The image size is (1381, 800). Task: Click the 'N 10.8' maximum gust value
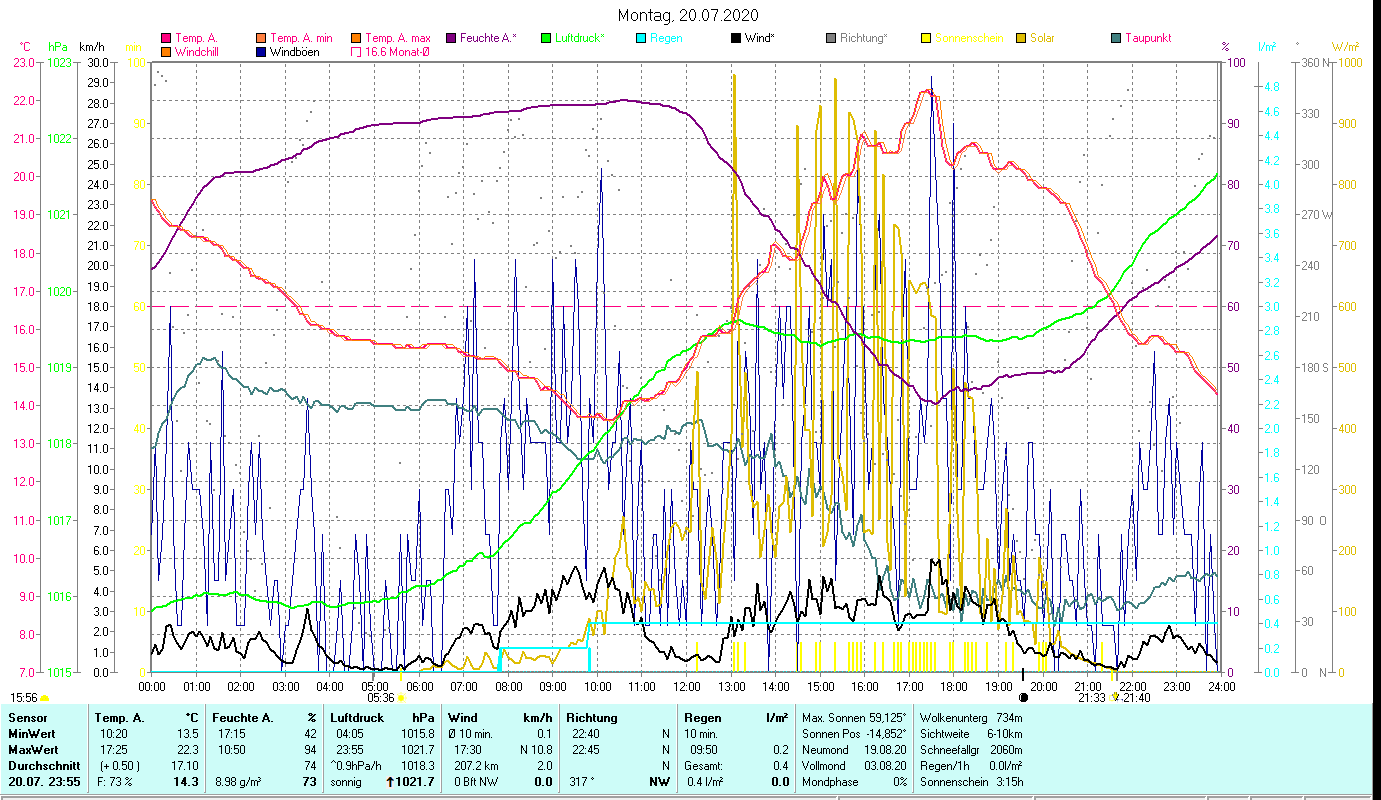click(x=536, y=750)
